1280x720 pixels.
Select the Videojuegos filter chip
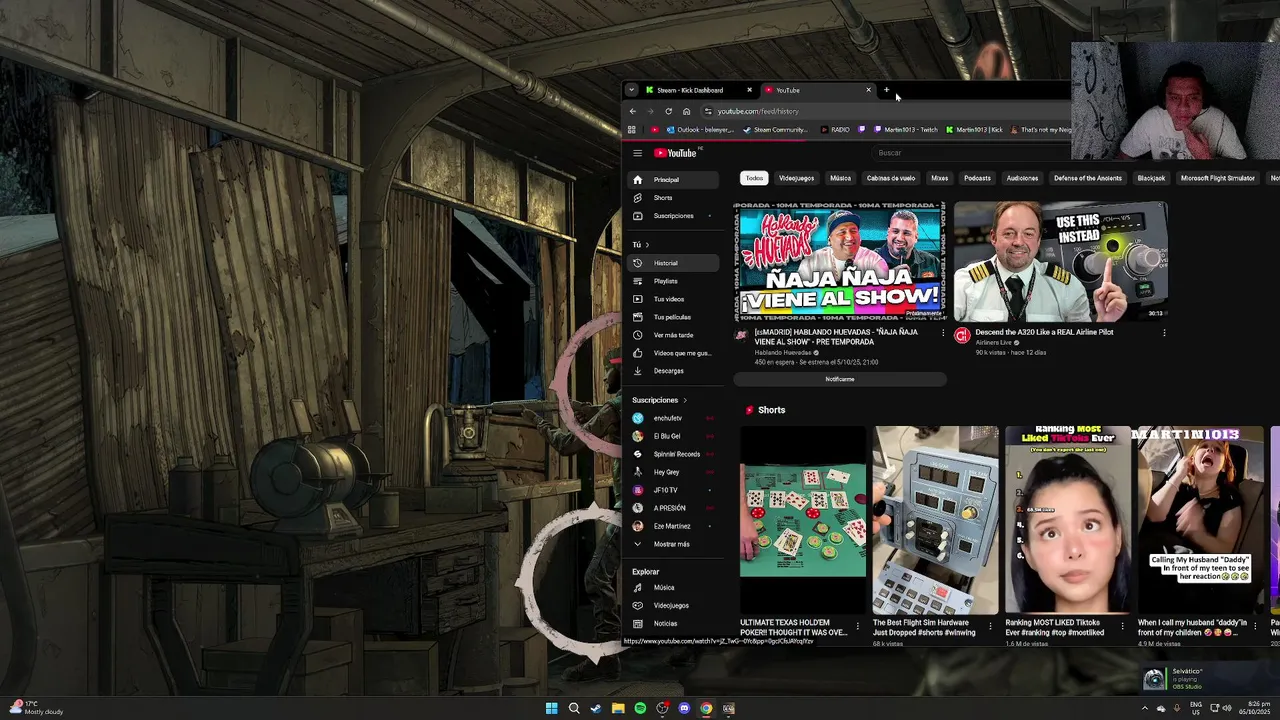click(796, 178)
